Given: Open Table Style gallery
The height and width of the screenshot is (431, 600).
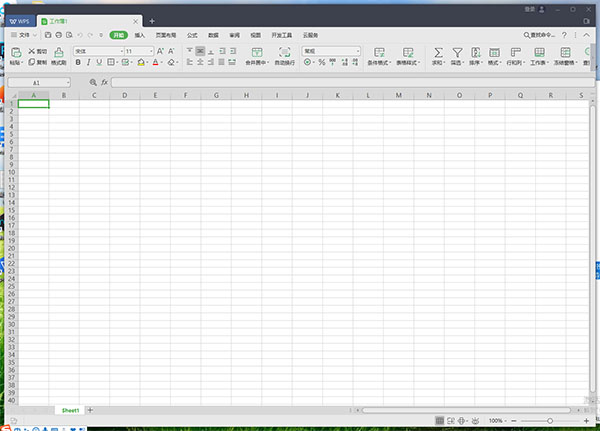Looking at the screenshot, I should tap(408, 56).
